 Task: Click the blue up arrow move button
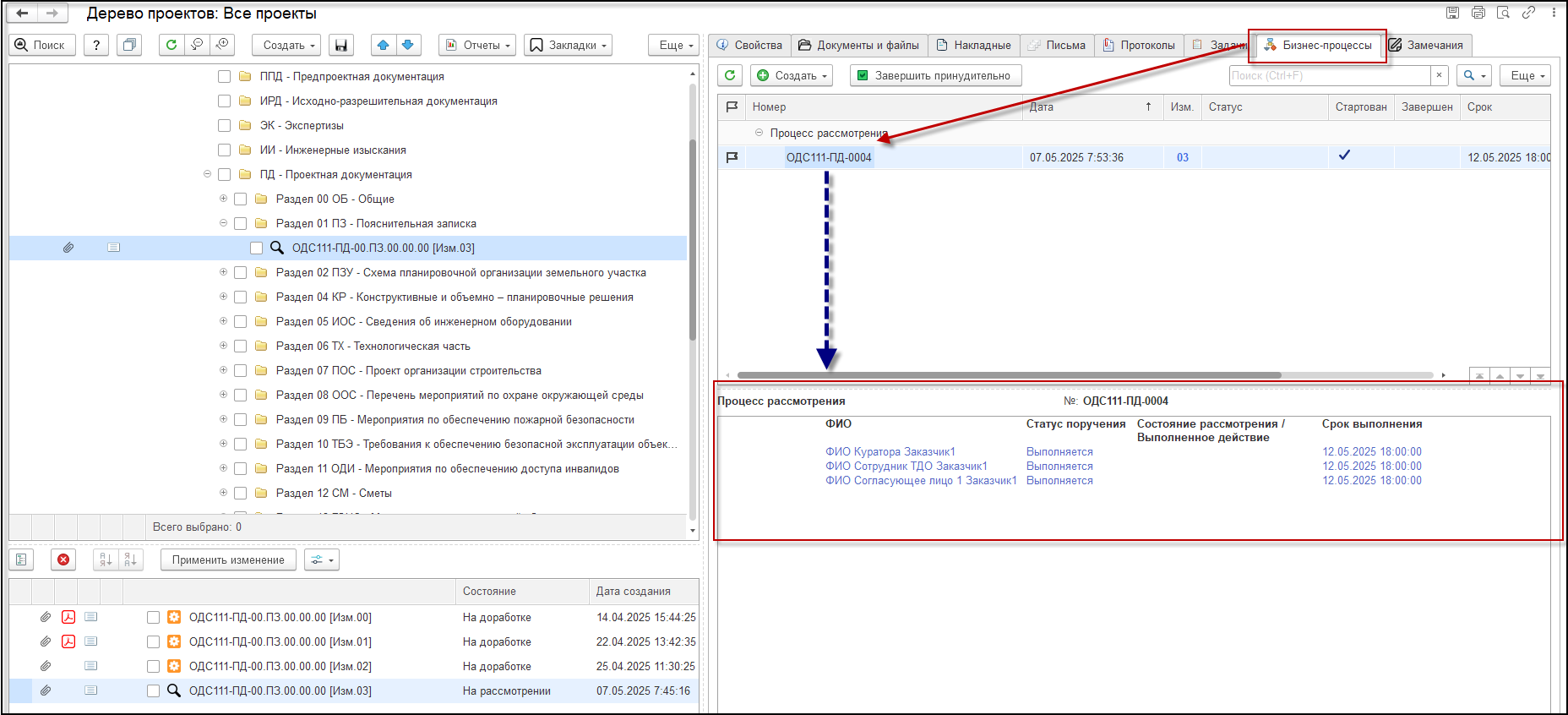[384, 45]
